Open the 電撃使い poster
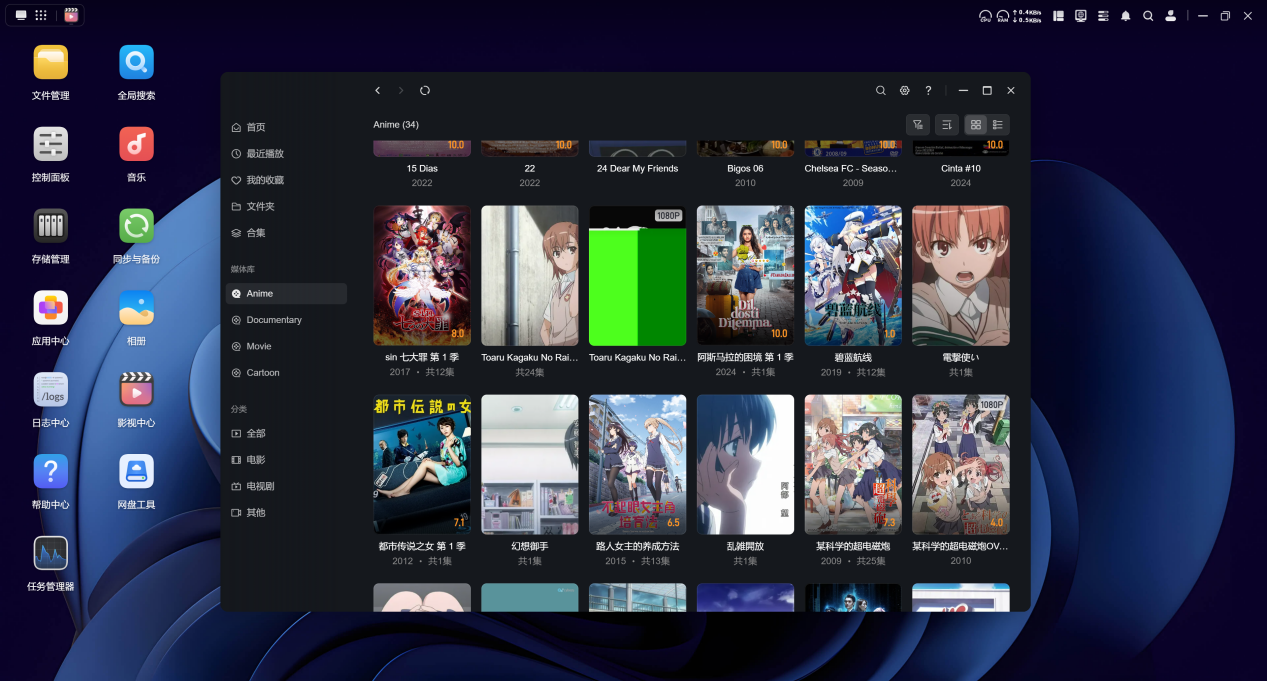Screen dimensions: 1267x681 coord(961,276)
